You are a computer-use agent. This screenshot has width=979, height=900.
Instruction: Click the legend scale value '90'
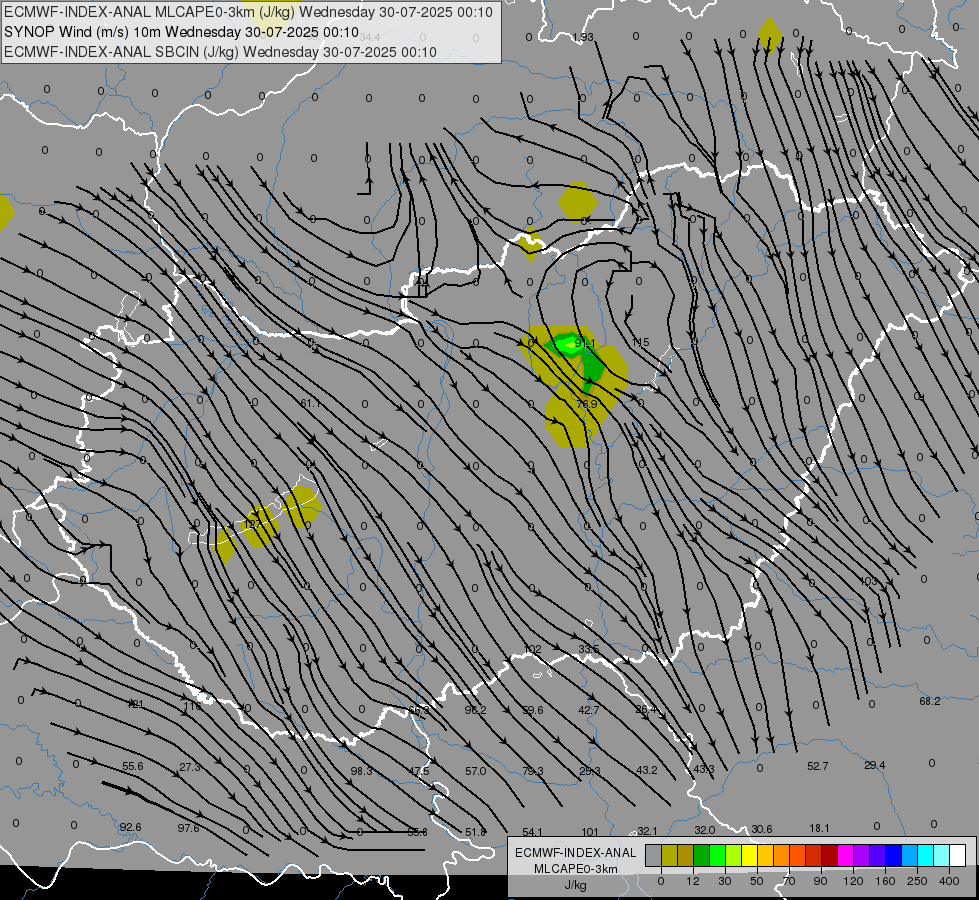coord(820,881)
